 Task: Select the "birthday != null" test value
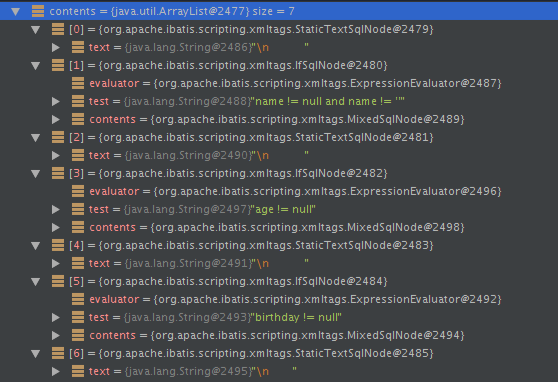(x=297, y=317)
